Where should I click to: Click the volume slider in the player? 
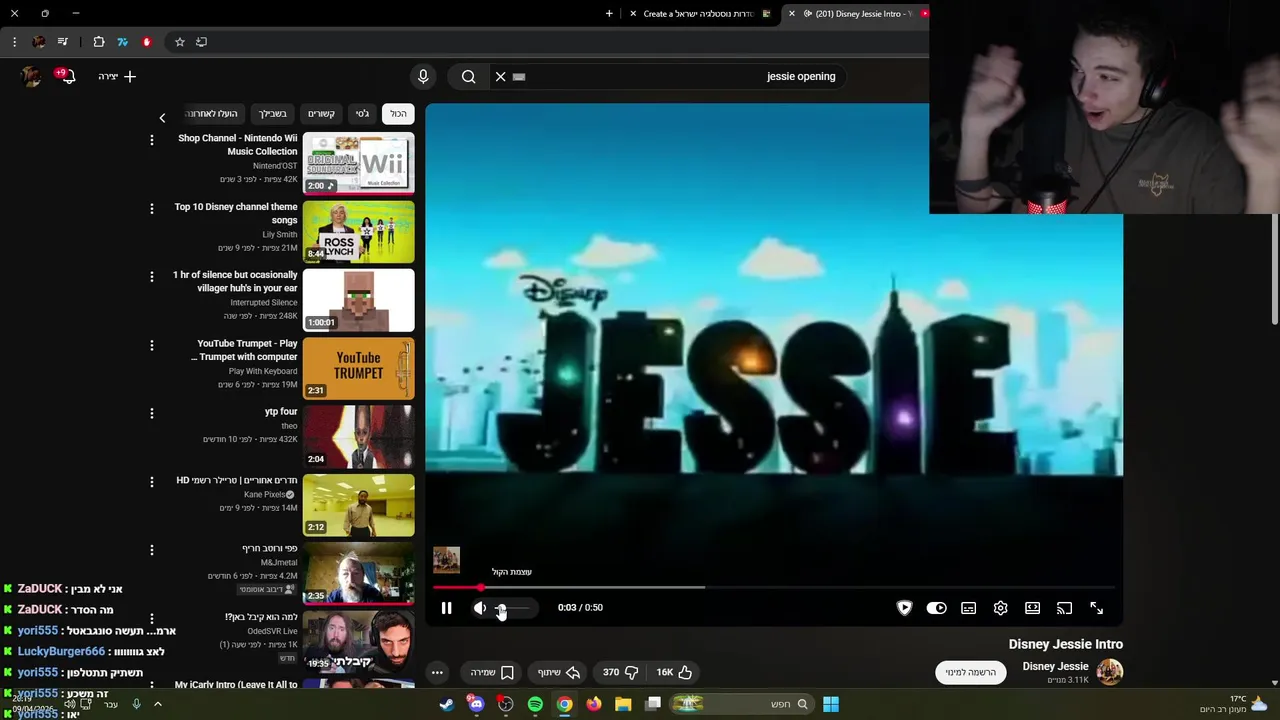(514, 608)
